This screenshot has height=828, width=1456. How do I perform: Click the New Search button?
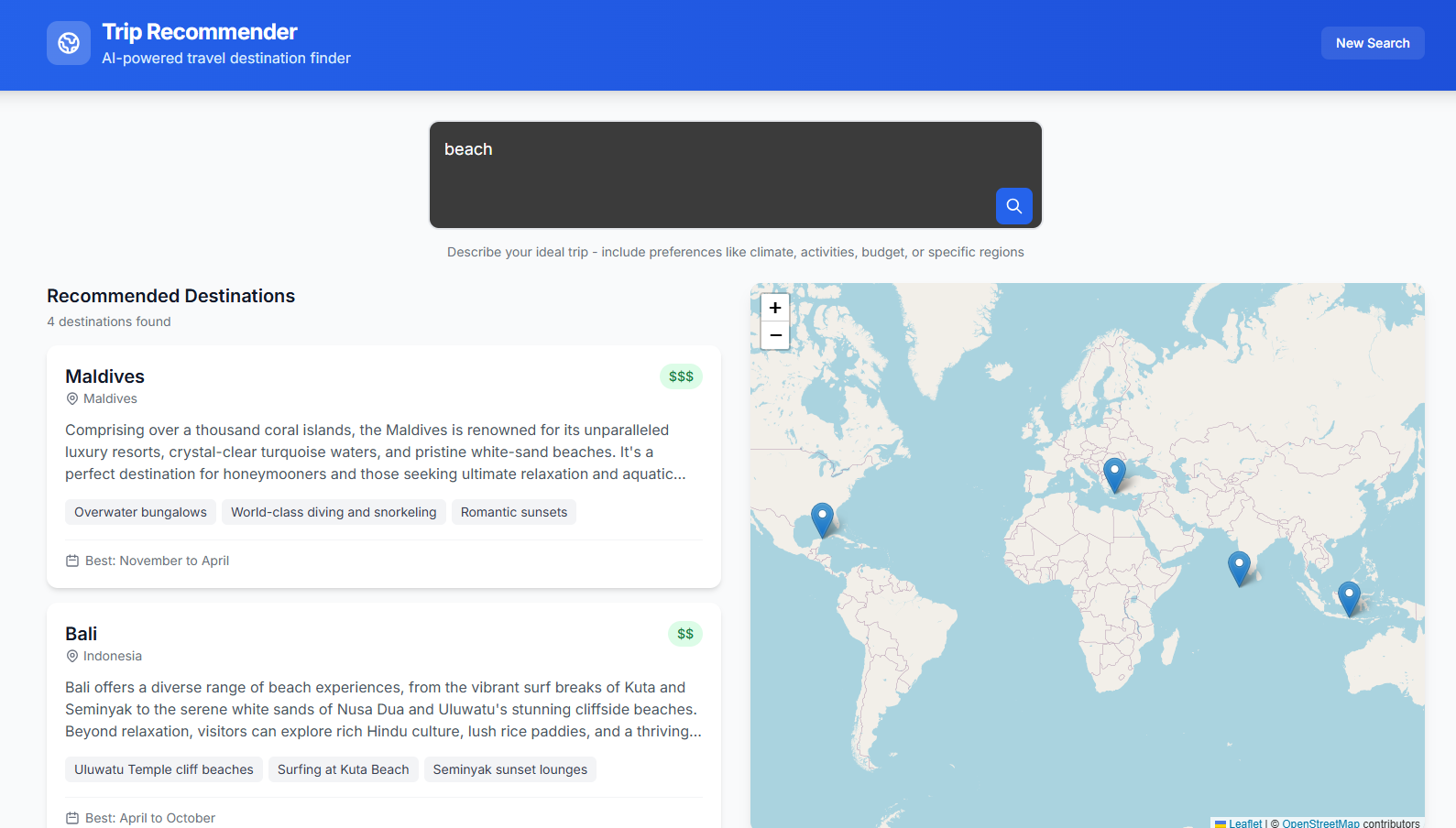click(x=1372, y=43)
